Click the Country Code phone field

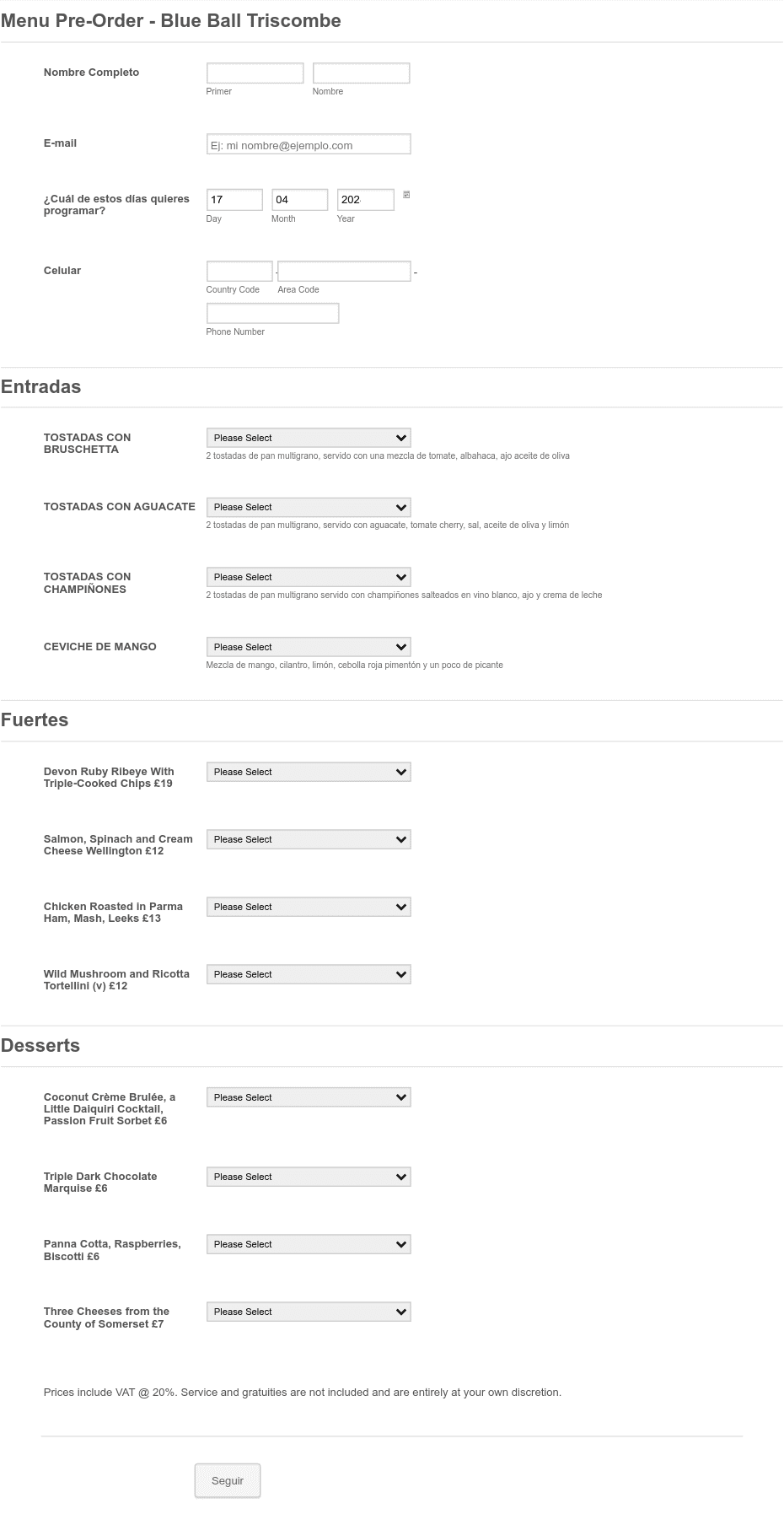pos(239,271)
